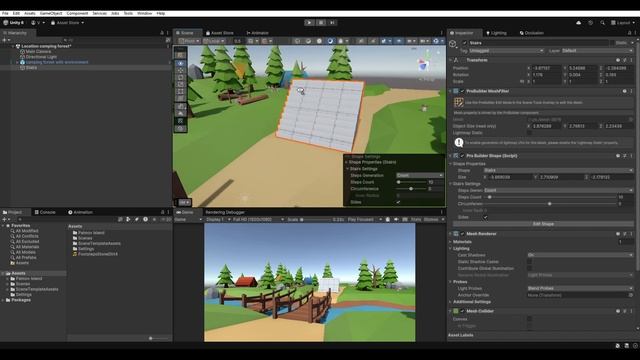This screenshot has height=360, width=640.
Task: Switch to the Lighting tab
Action: tap(496, 33)
